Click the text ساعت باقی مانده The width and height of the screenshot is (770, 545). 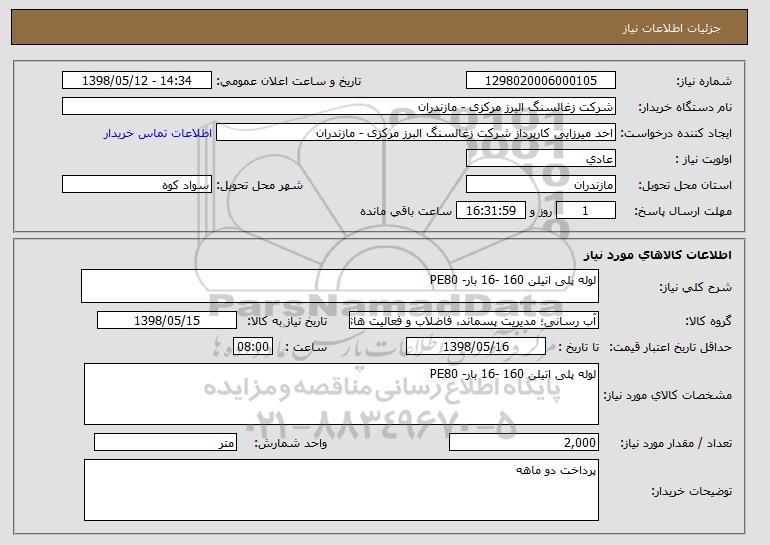(x=406, y=211)
